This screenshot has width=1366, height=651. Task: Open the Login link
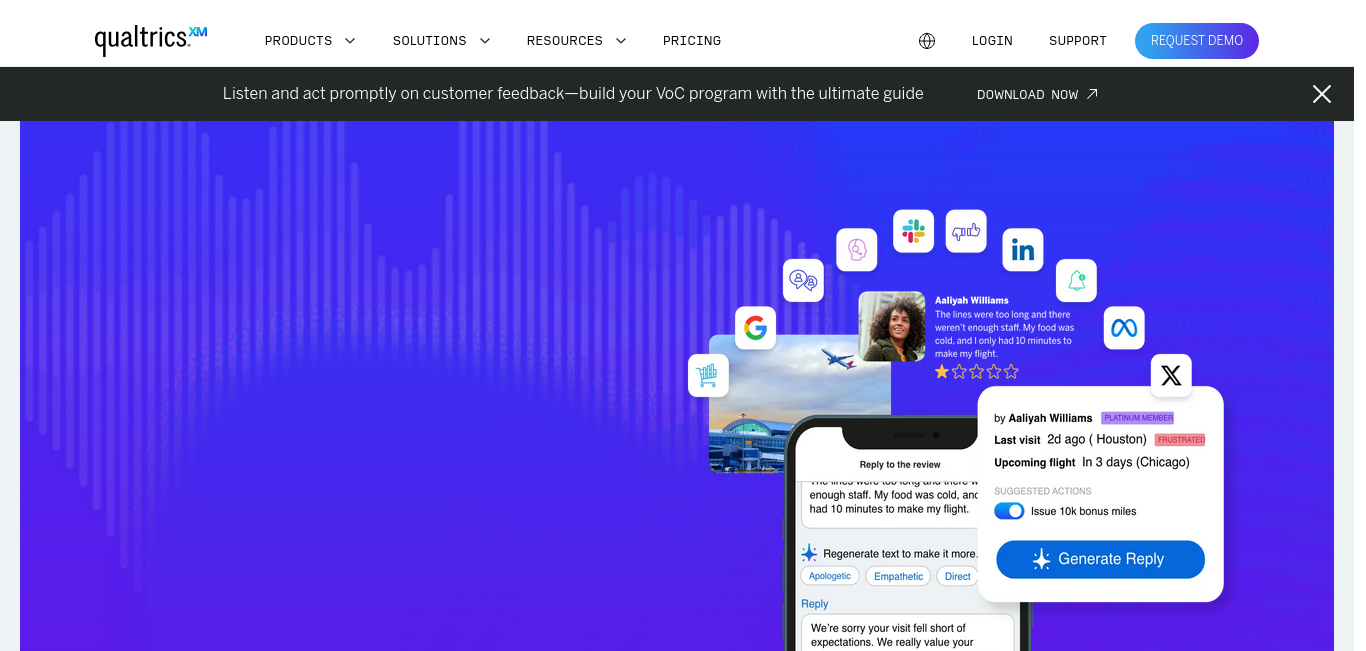point(992,41)
